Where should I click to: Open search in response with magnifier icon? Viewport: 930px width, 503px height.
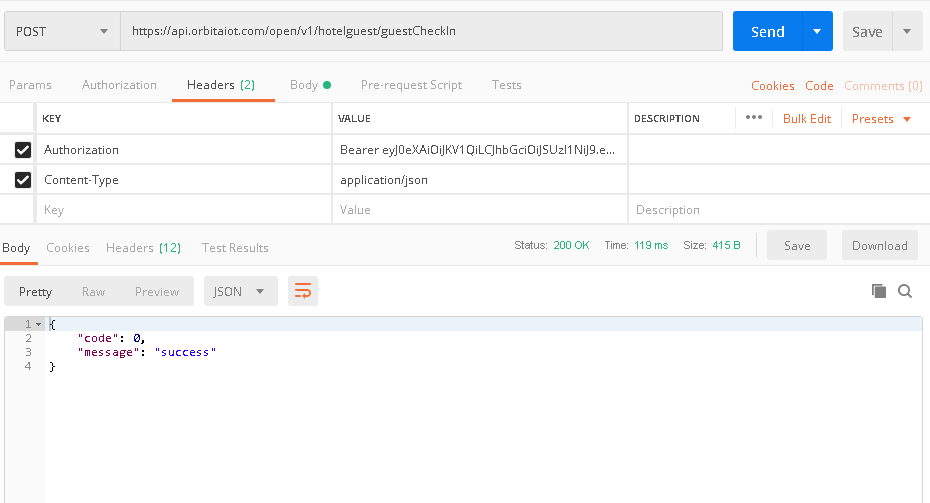(x=905, y=291)
